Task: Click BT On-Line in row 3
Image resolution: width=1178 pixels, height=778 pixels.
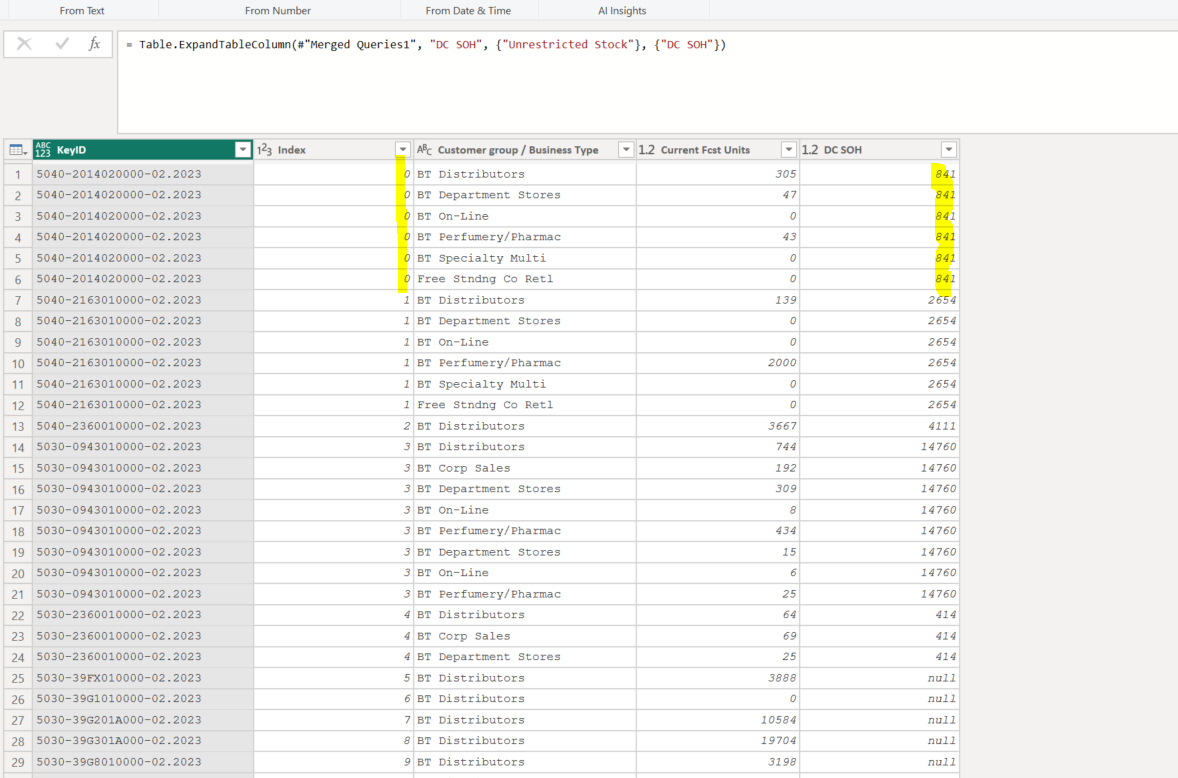Action: point(524,216)
